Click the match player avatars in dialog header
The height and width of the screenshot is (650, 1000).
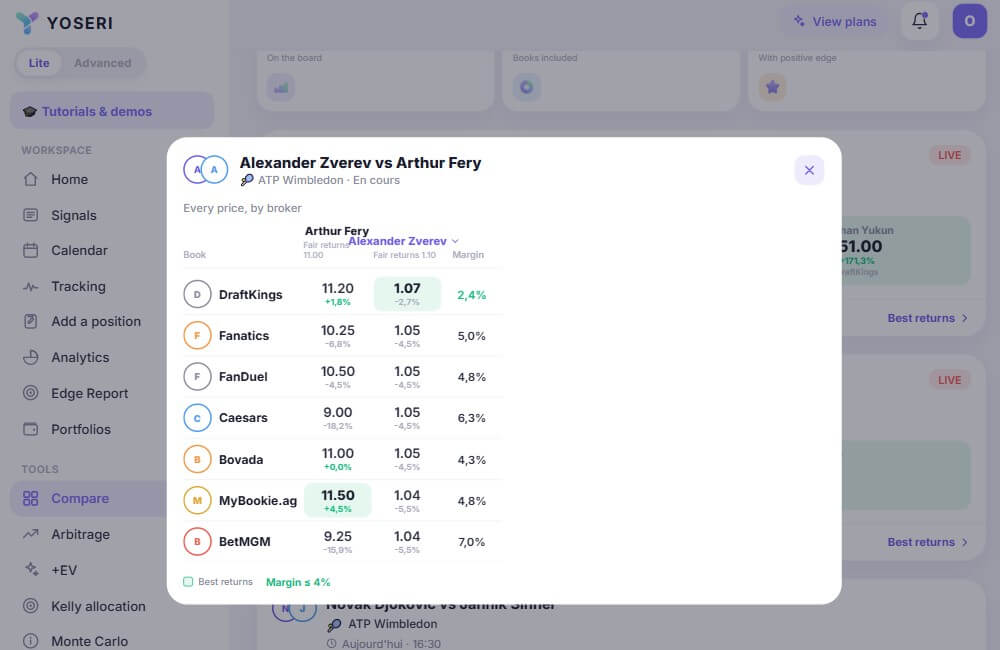[x=205, y=170]
